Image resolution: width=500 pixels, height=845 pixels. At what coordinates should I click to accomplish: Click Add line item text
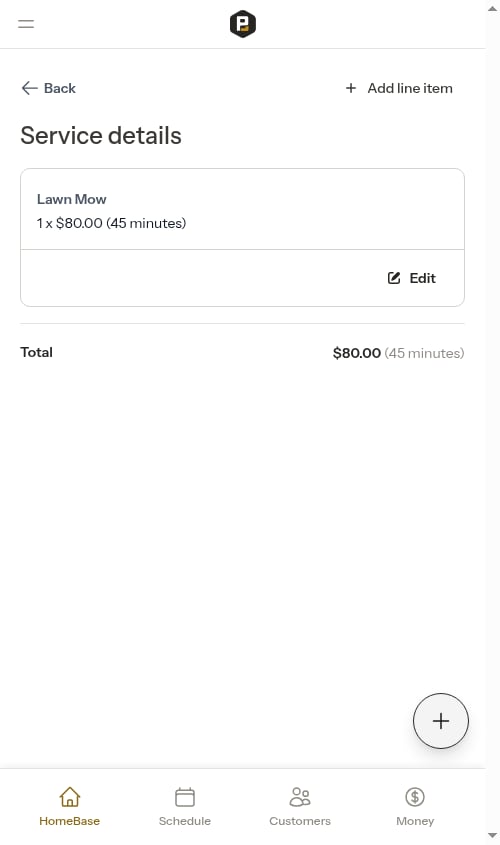click(x=410, y=88)
